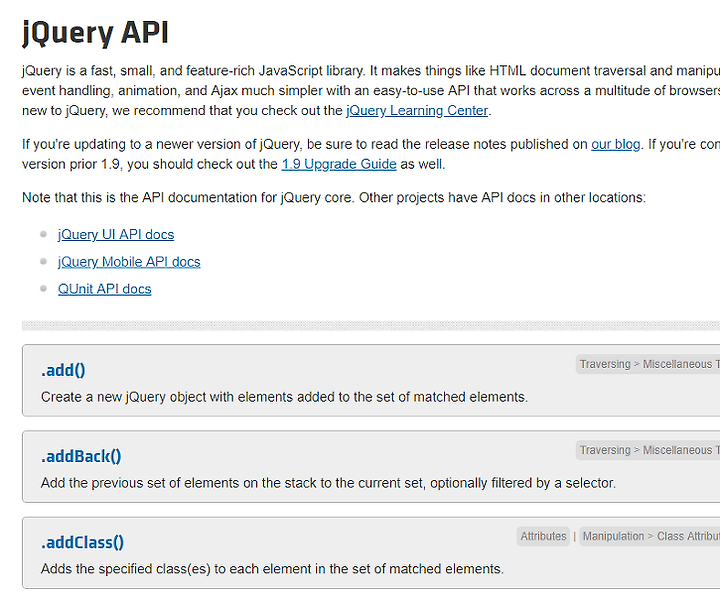Open jQuery UI API docs link

(116, 235)
